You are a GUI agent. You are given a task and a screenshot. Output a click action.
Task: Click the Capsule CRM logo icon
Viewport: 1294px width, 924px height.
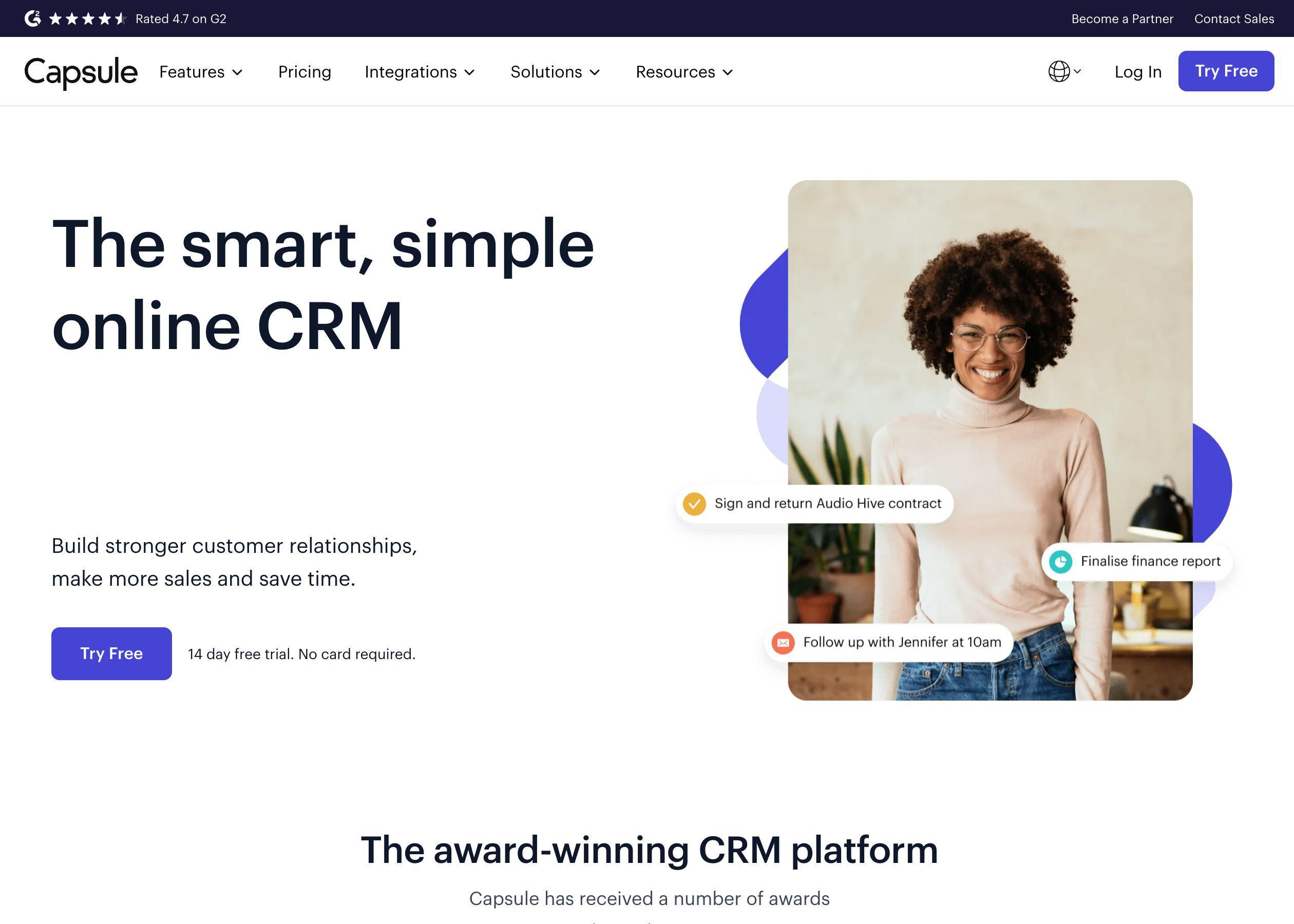tap(81, 71)
